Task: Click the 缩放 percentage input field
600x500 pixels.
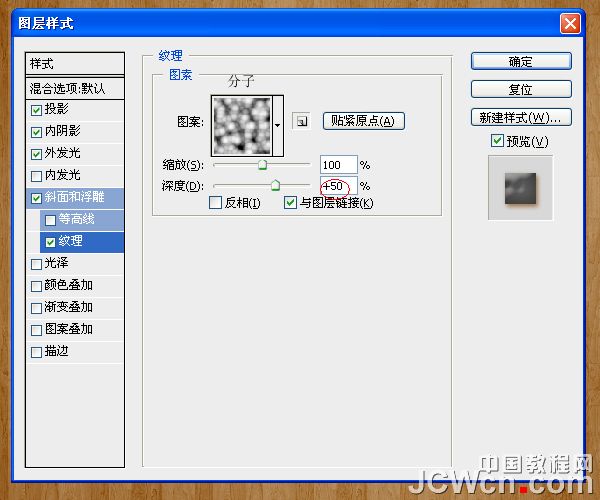Action: pyautogui.click(x=338, y=164)
